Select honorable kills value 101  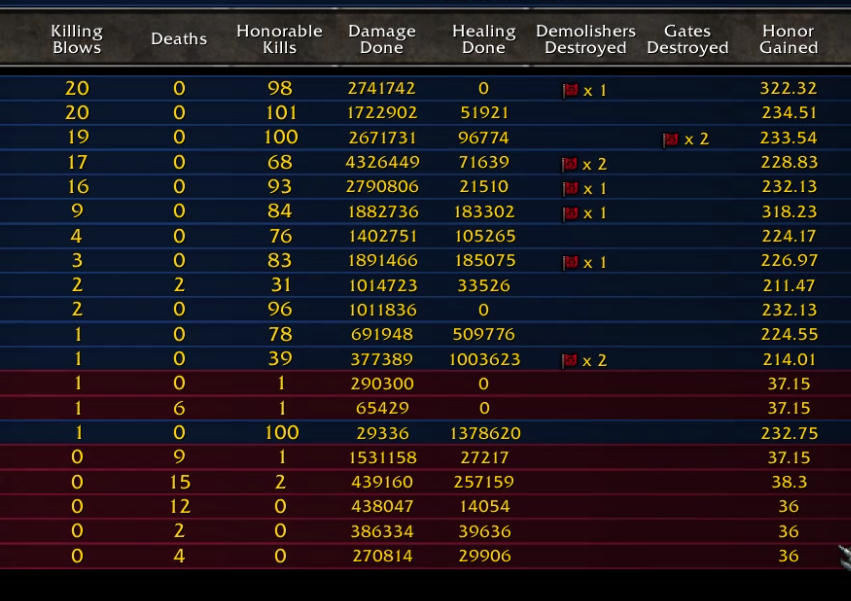click(x=281, y=112)
